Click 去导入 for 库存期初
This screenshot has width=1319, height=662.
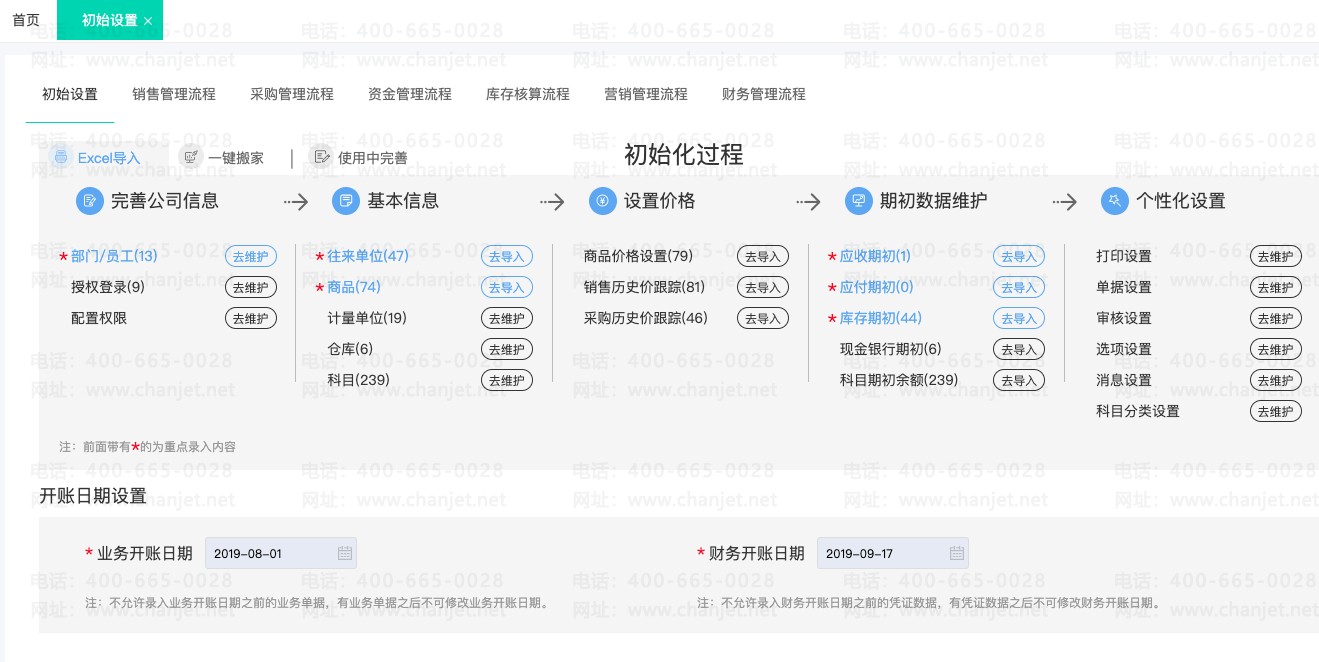(1019, 319)
